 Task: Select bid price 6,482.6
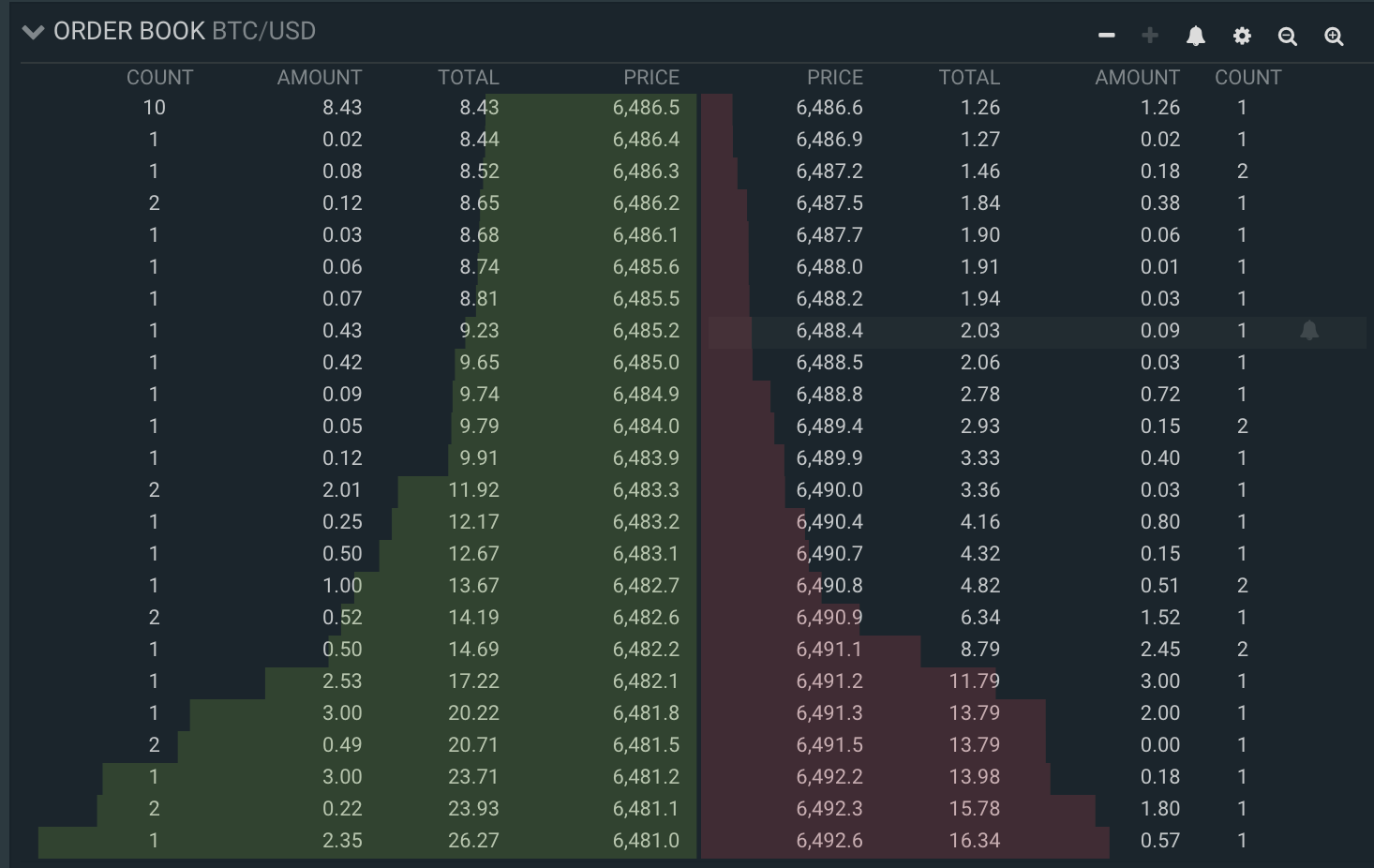click(646, 618)
